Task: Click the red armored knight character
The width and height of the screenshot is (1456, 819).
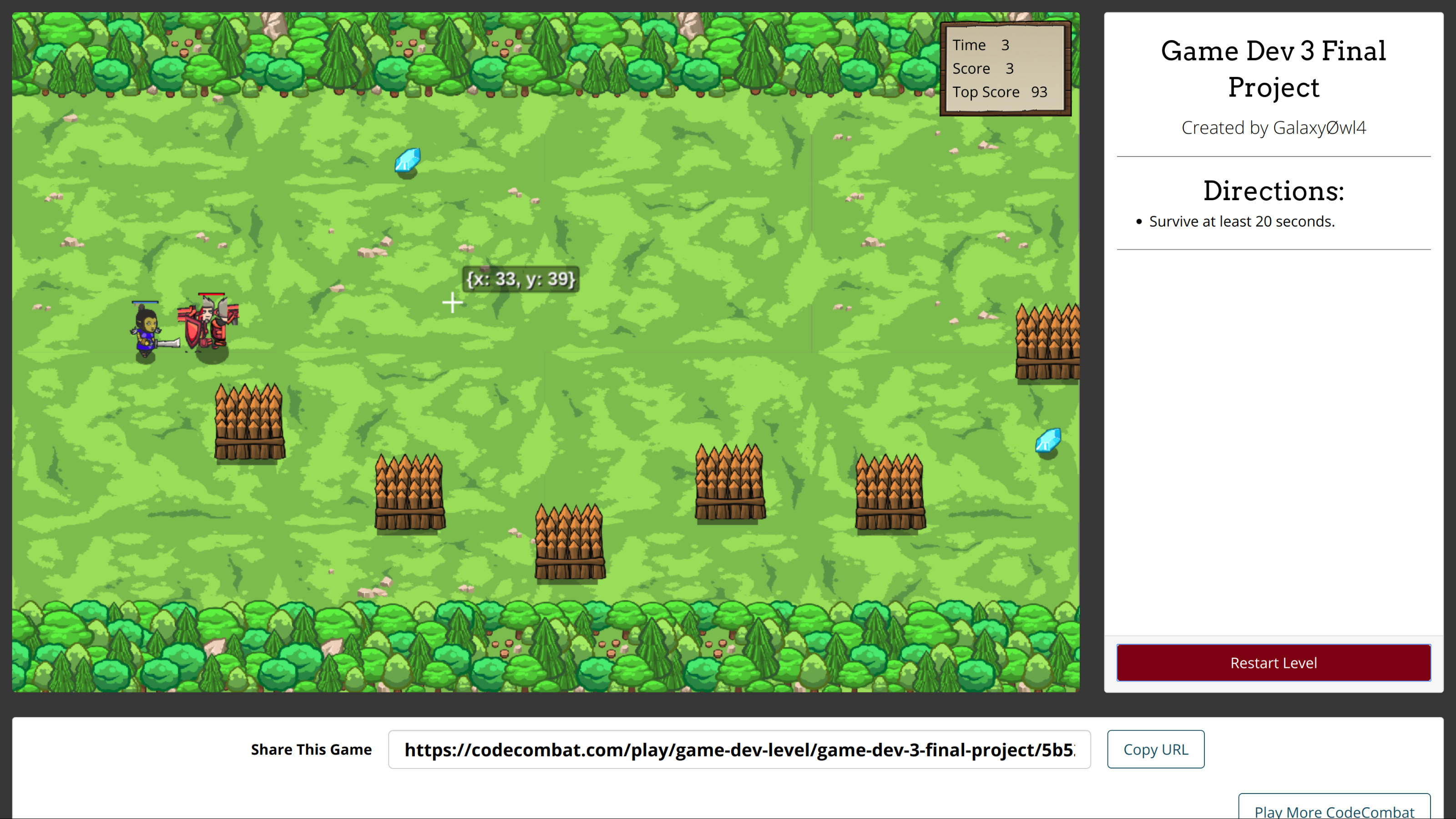Action: [208, 327]
